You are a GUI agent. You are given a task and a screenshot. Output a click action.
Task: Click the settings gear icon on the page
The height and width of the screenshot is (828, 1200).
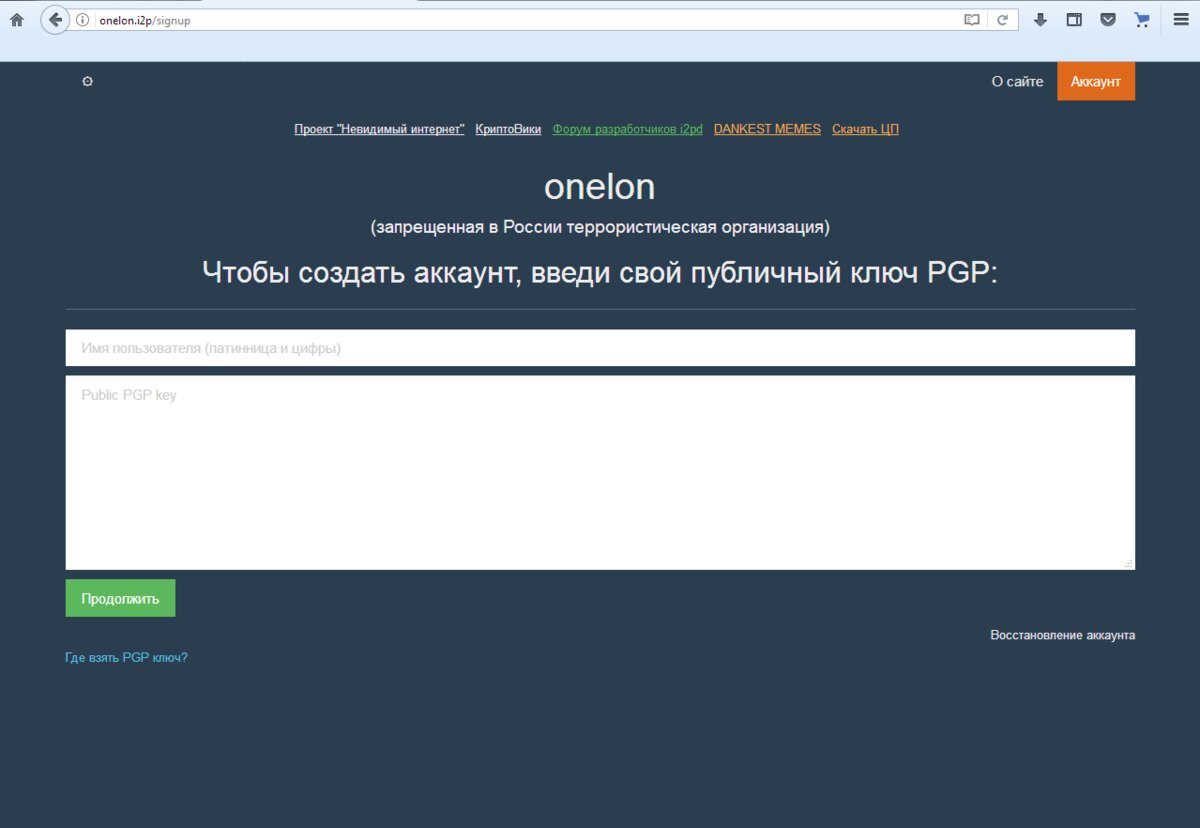pyautogui.click(x=87, y=82)
